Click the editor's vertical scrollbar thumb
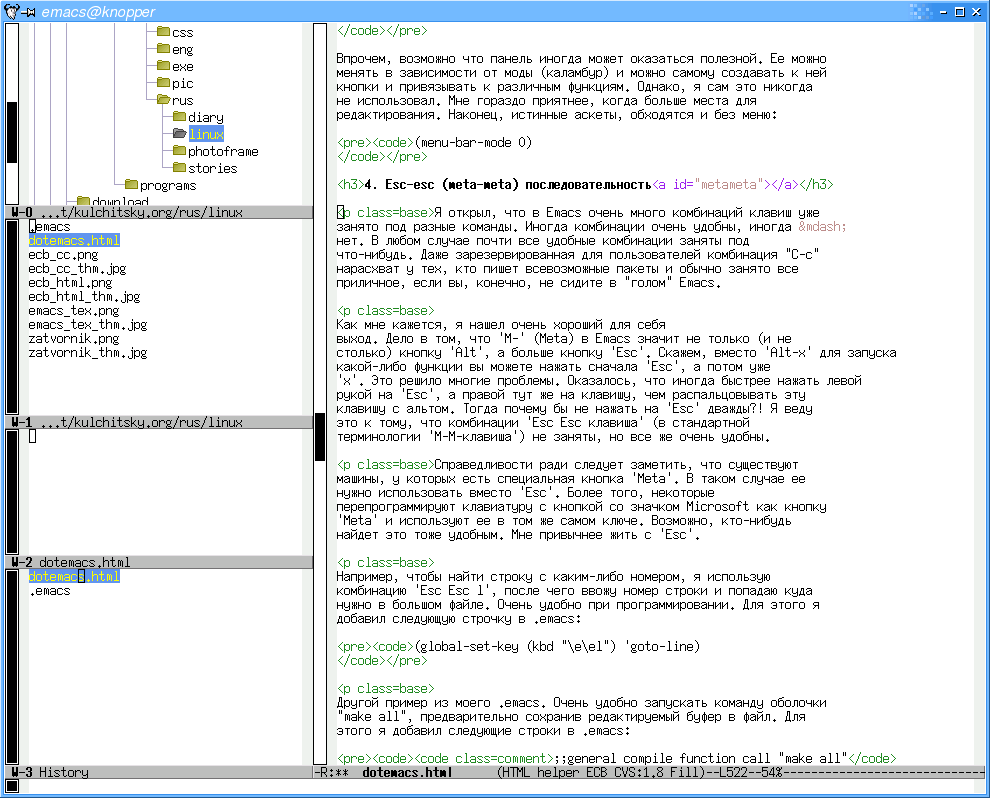The image size is (990, 798). [x=320, y=435]
